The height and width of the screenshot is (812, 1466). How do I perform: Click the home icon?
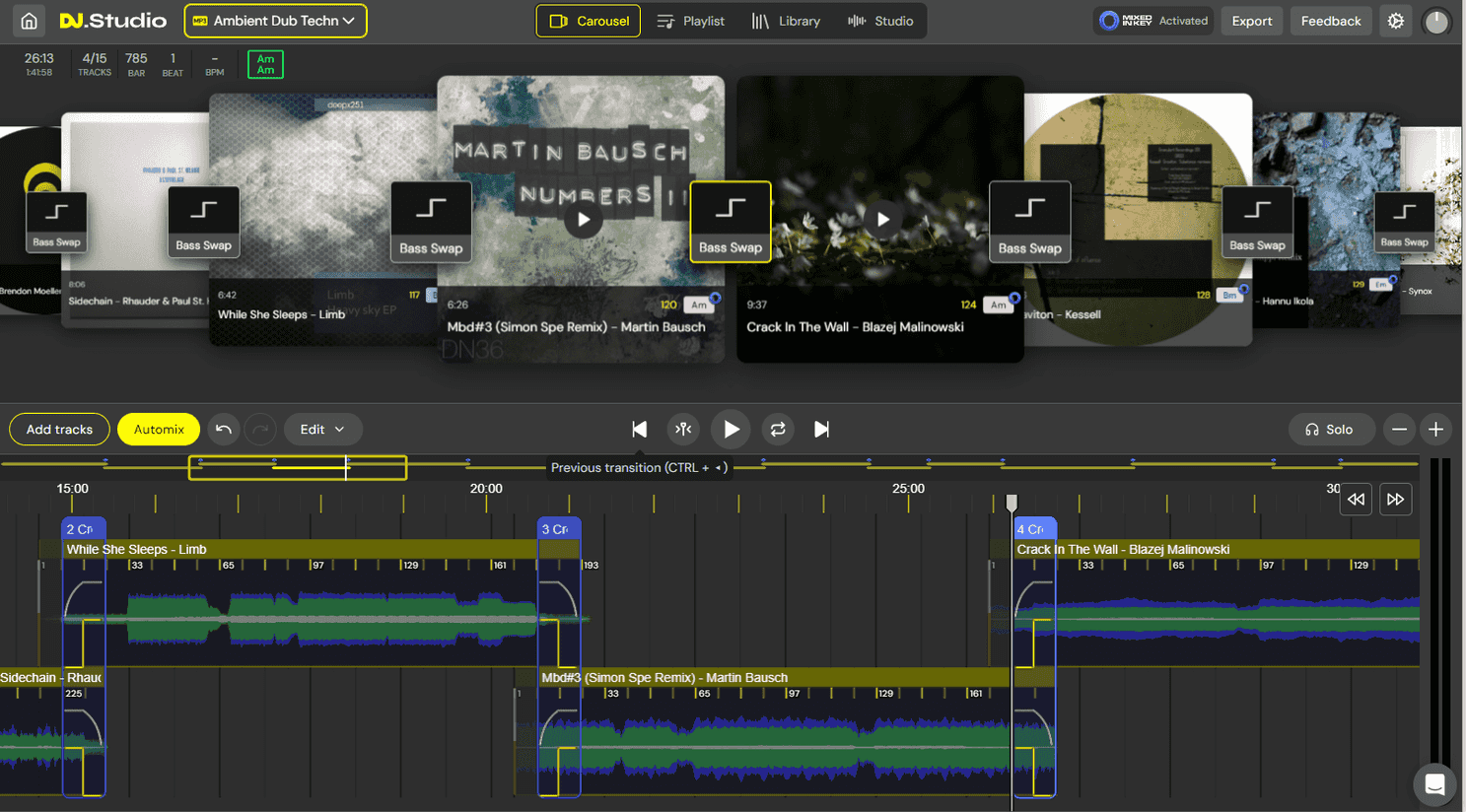tap(29, 21)
